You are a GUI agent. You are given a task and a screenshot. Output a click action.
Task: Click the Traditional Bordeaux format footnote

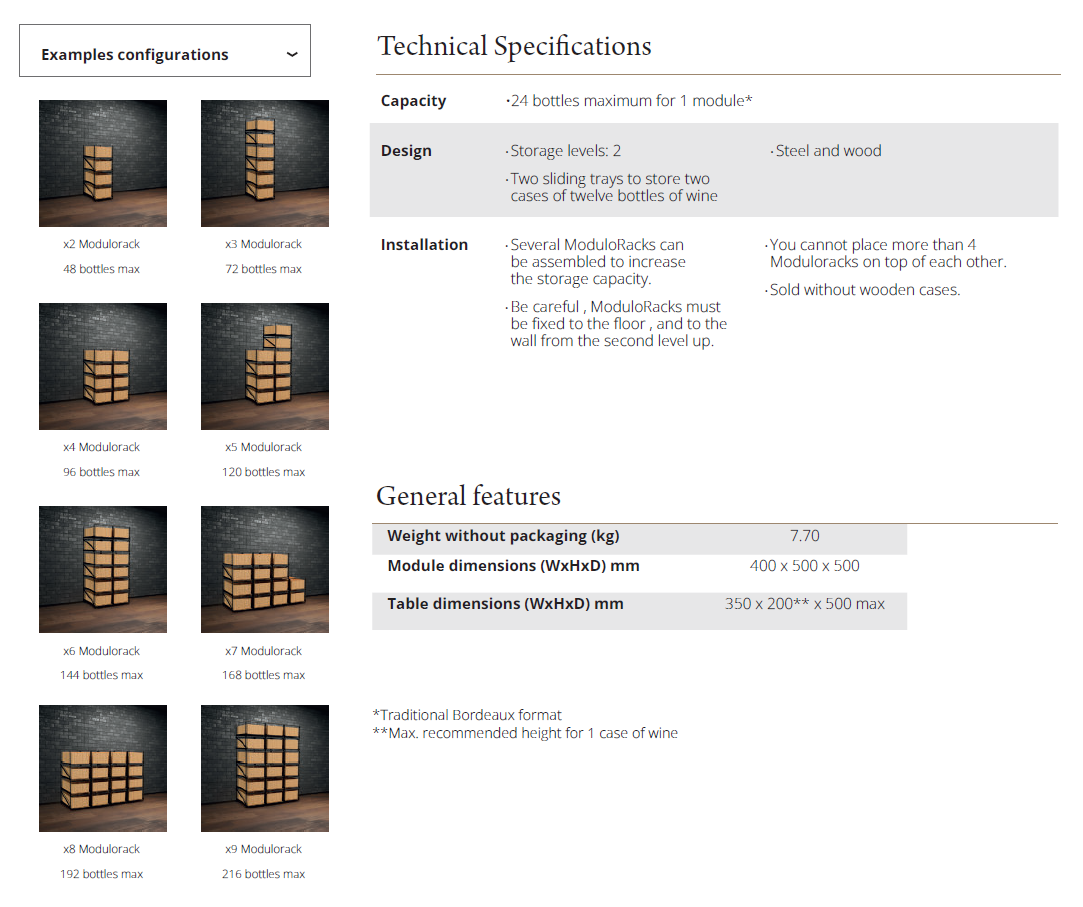click(467, 715)
